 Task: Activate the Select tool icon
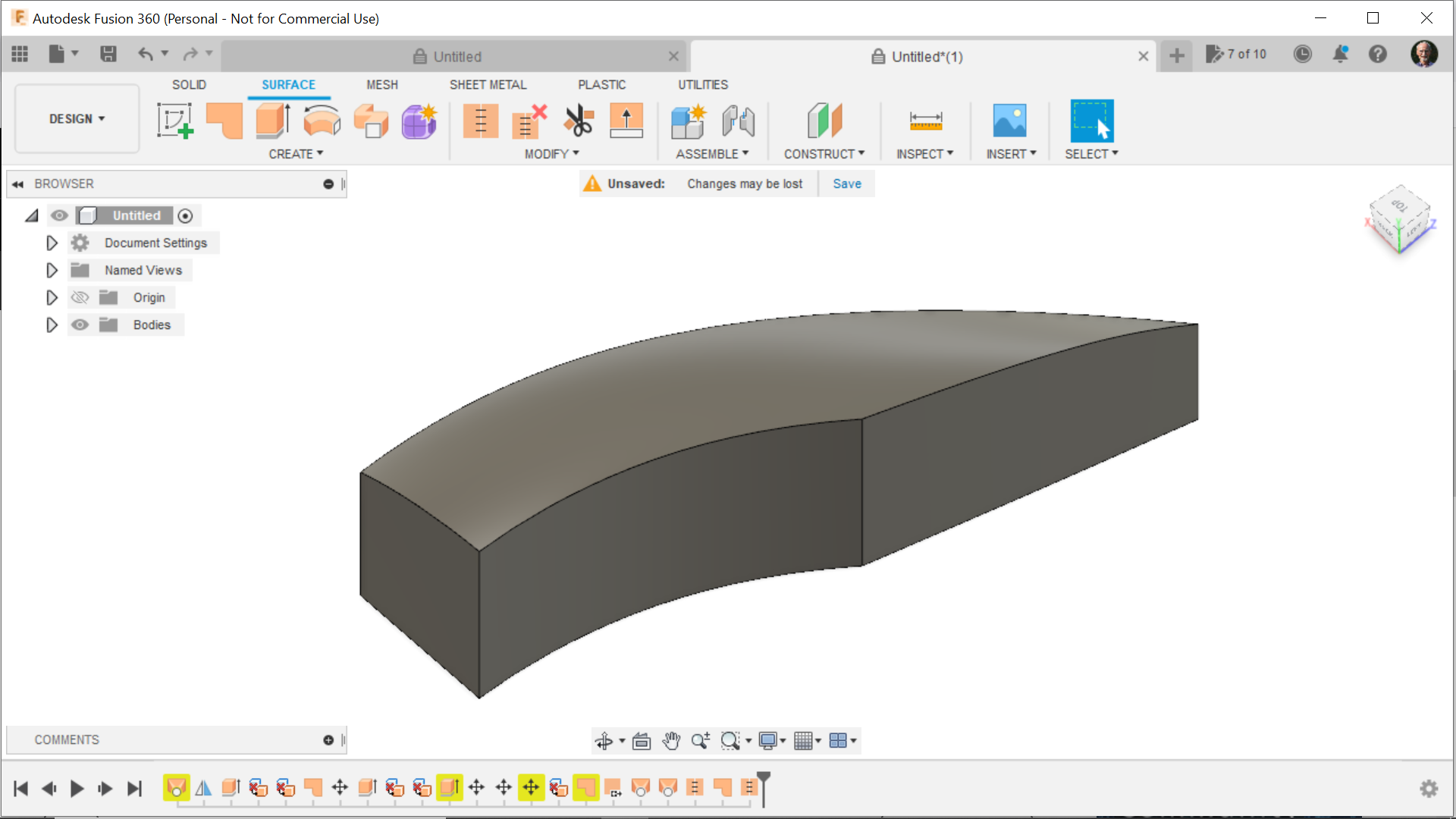click(x=1092, y=121)
